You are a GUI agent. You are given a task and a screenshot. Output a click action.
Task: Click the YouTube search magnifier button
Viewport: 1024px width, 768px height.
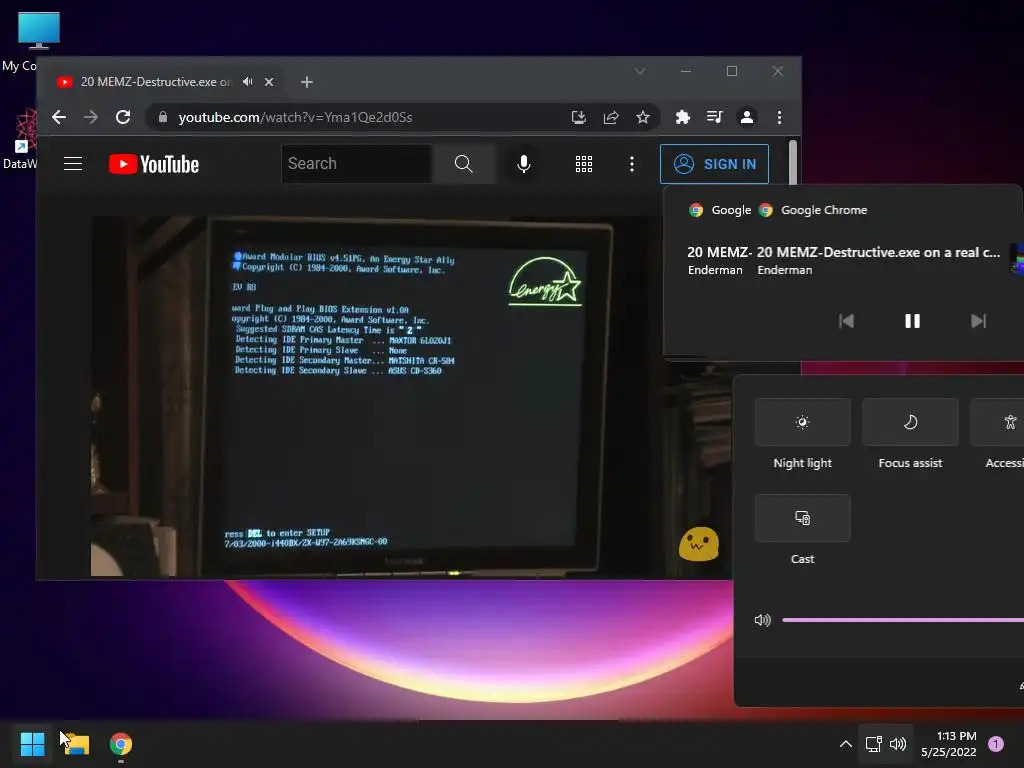(x=464, y=164)
